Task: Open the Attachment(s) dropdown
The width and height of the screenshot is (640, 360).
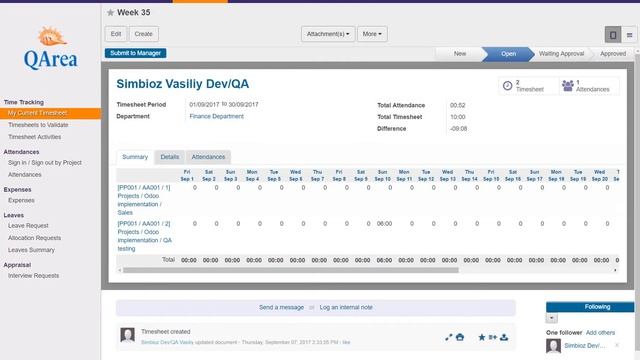Action: (328, 34)
